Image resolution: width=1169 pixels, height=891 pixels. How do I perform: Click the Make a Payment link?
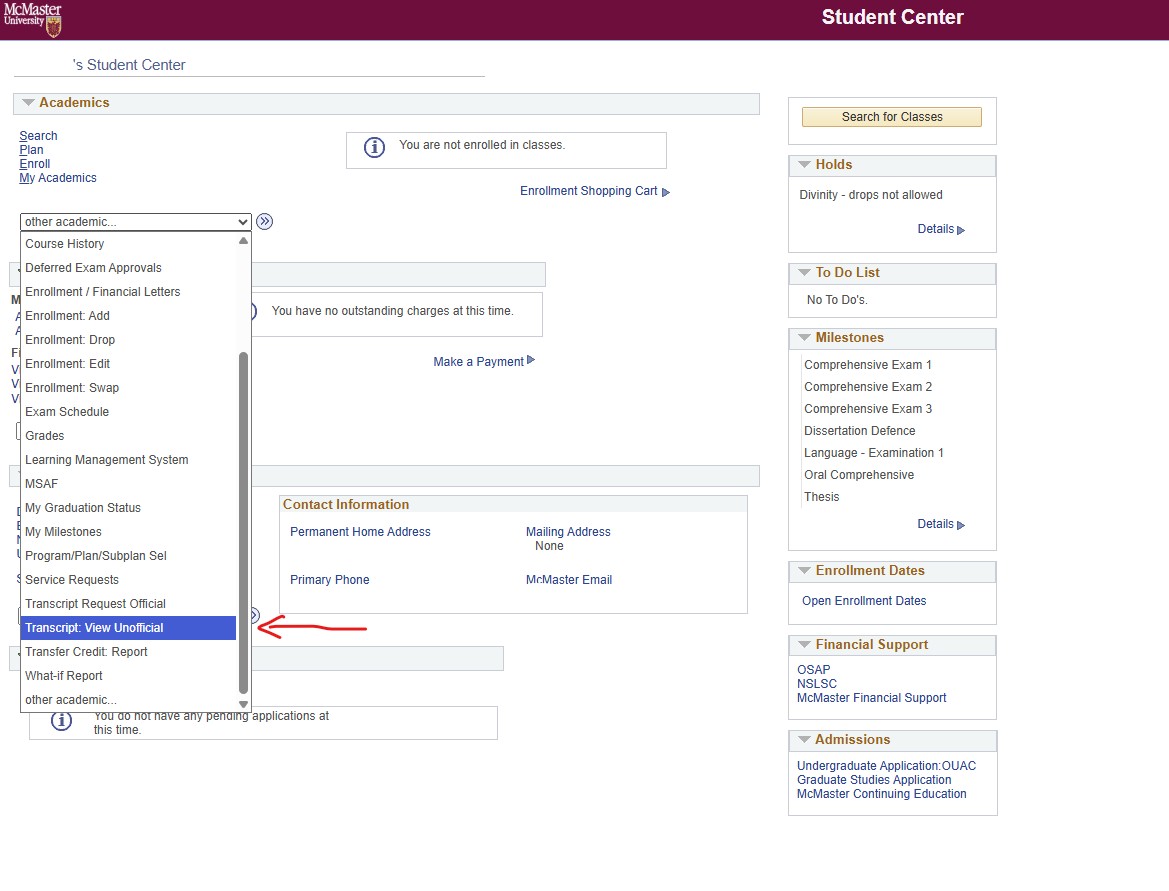click(479, 362)
